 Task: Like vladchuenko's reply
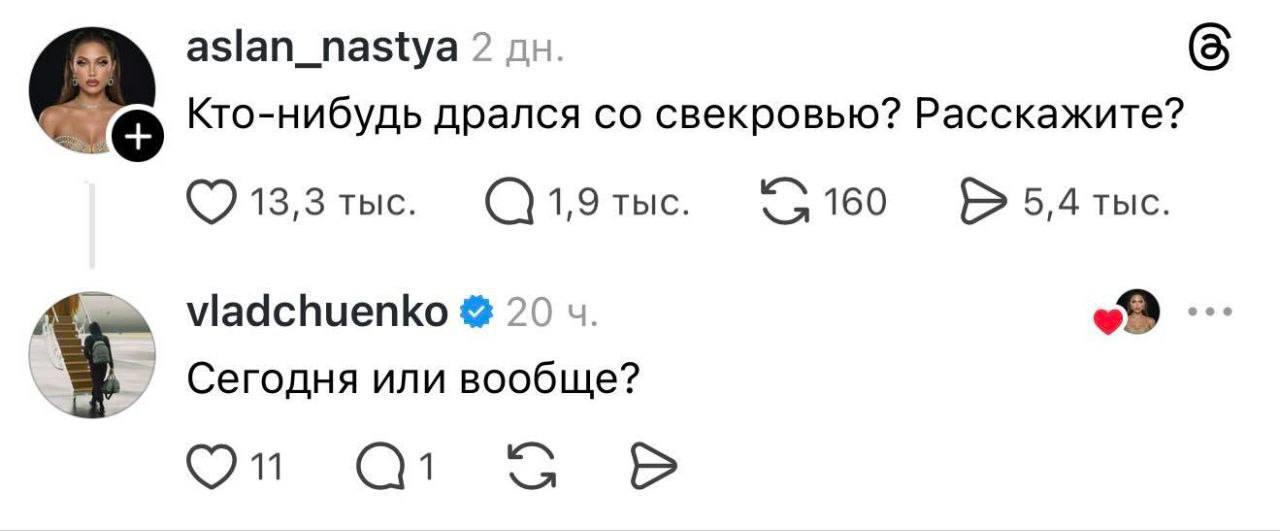208,466
